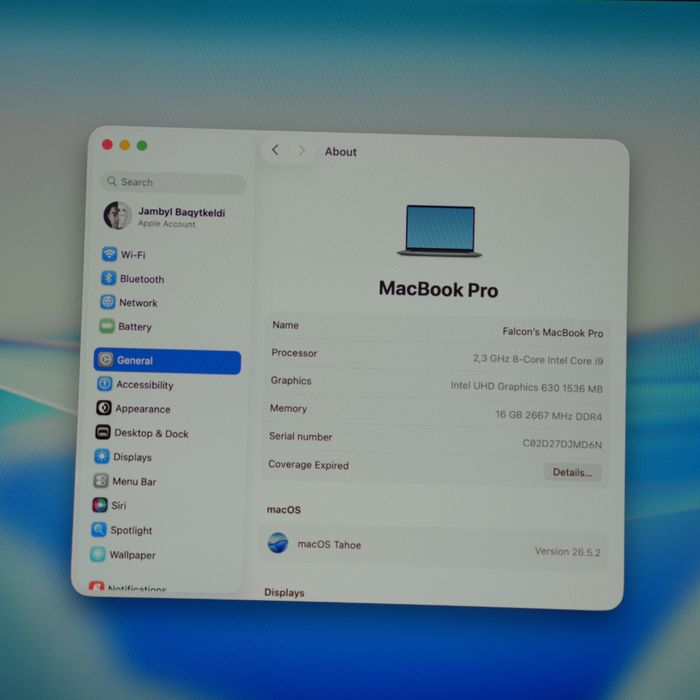Click the Memory row label

288,408
